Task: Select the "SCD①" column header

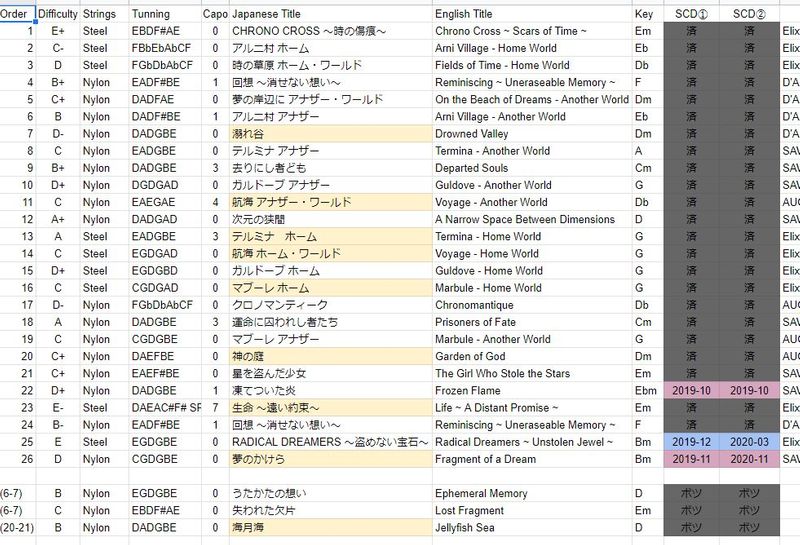Action: tap(692, 15)
